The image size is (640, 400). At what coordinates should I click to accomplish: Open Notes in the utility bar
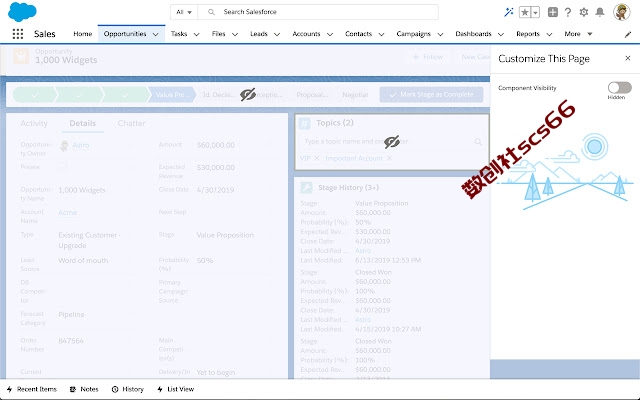coord(84,389)
